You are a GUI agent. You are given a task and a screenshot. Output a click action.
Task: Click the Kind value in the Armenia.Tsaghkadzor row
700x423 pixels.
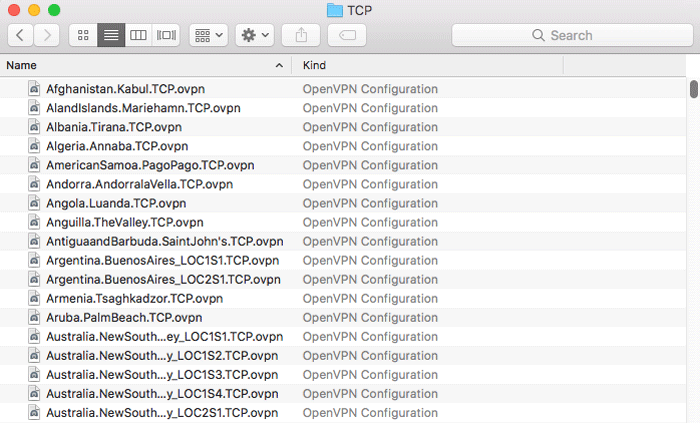[x=370, y=299]
